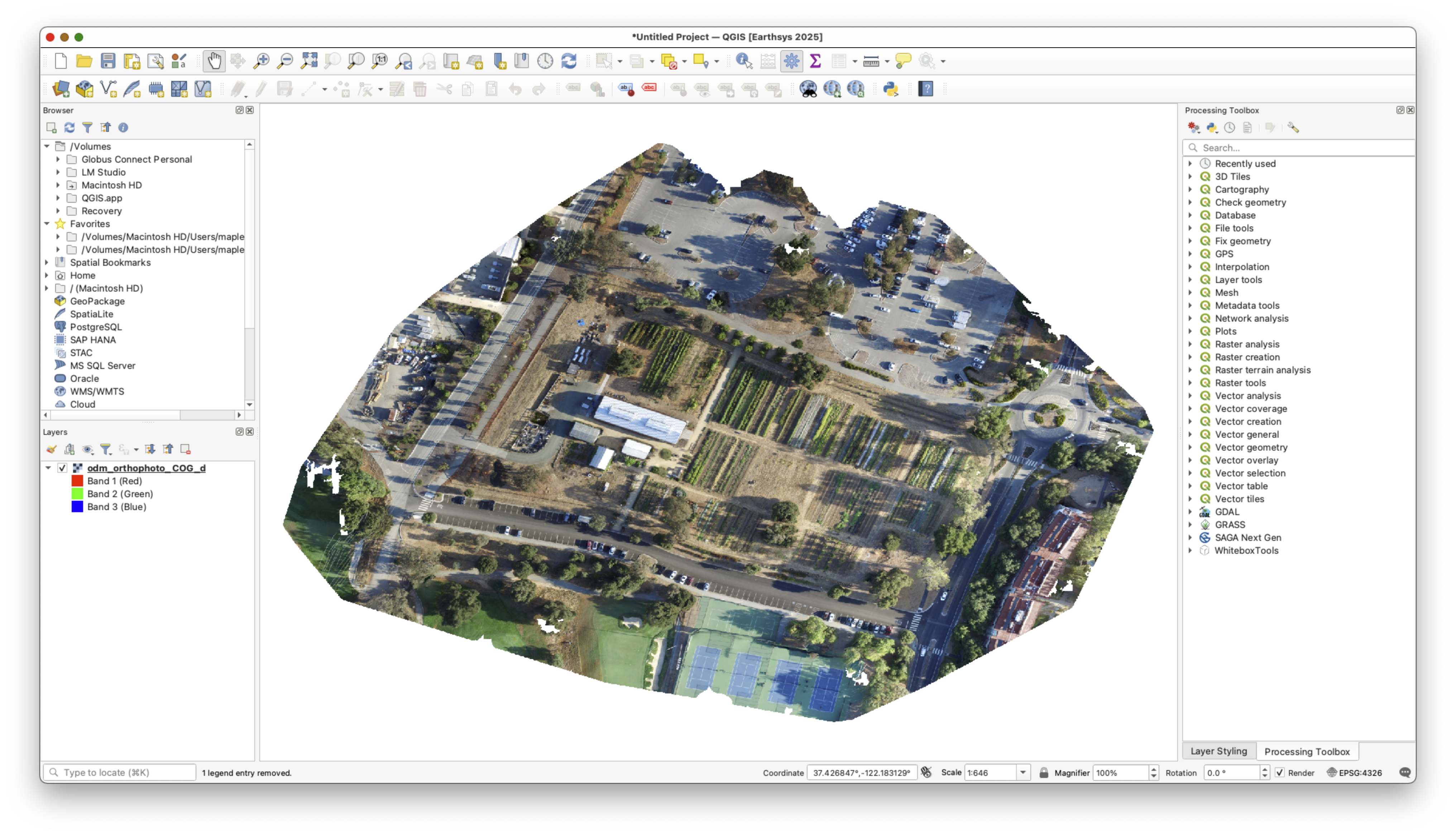Screen dimensions: 1456x836
Task: Uncheck odm_orthophoto_COG_d layer visibility checkbox
Action: tap(63, 468)
